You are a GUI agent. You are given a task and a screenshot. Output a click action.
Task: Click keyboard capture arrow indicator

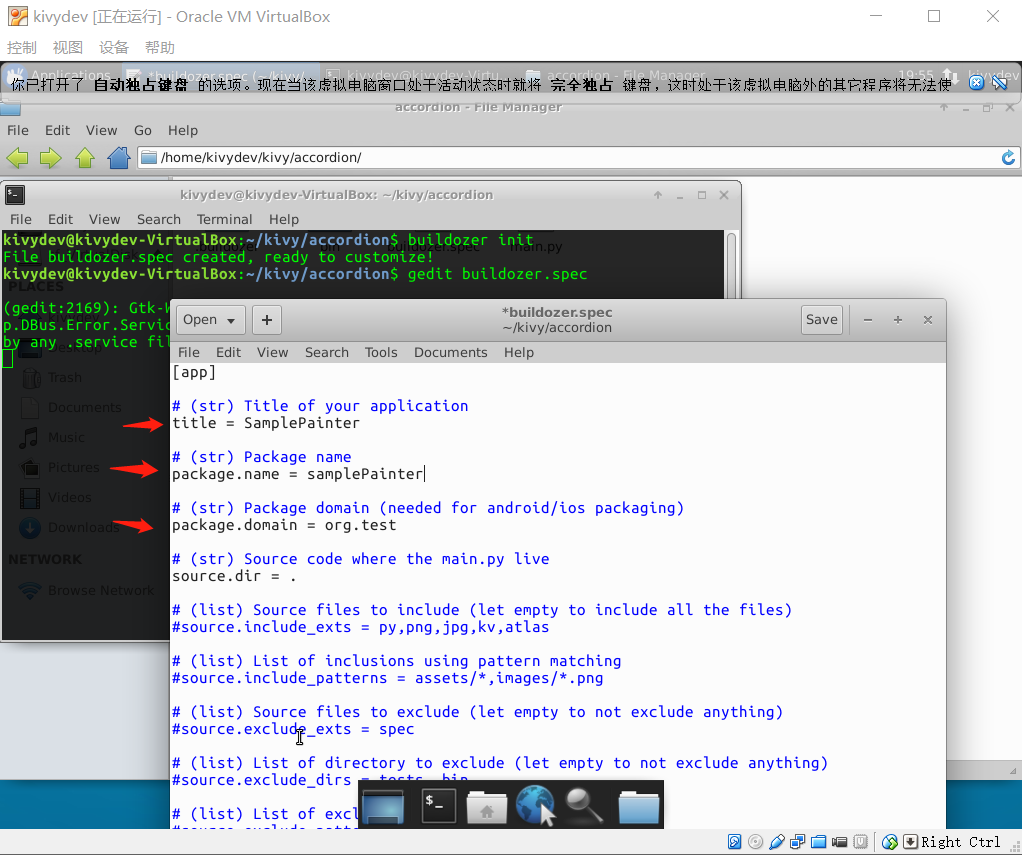pyautogui.click(x=911, y=842)
